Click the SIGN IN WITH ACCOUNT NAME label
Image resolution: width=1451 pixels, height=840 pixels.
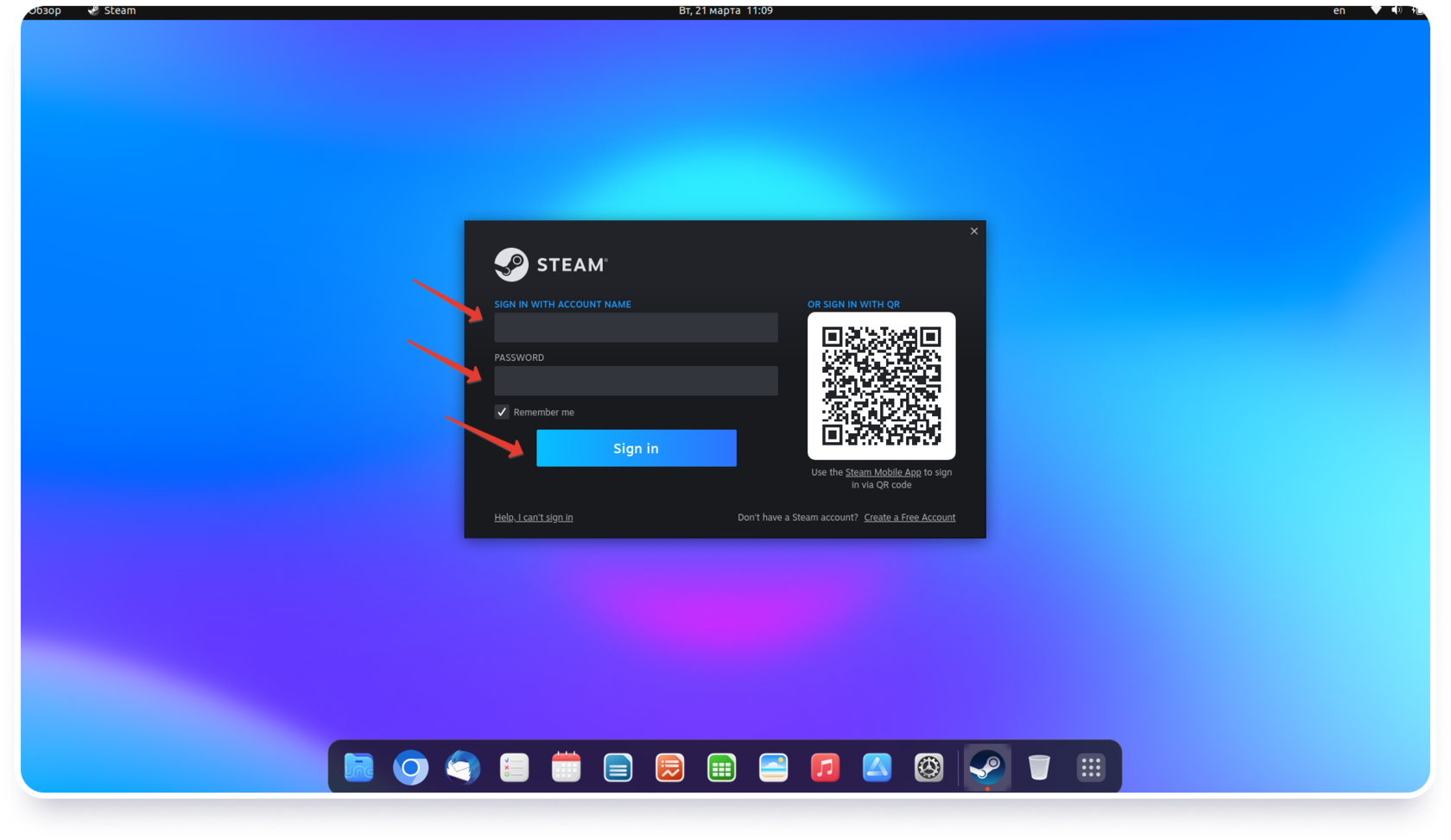pos(562,304)
